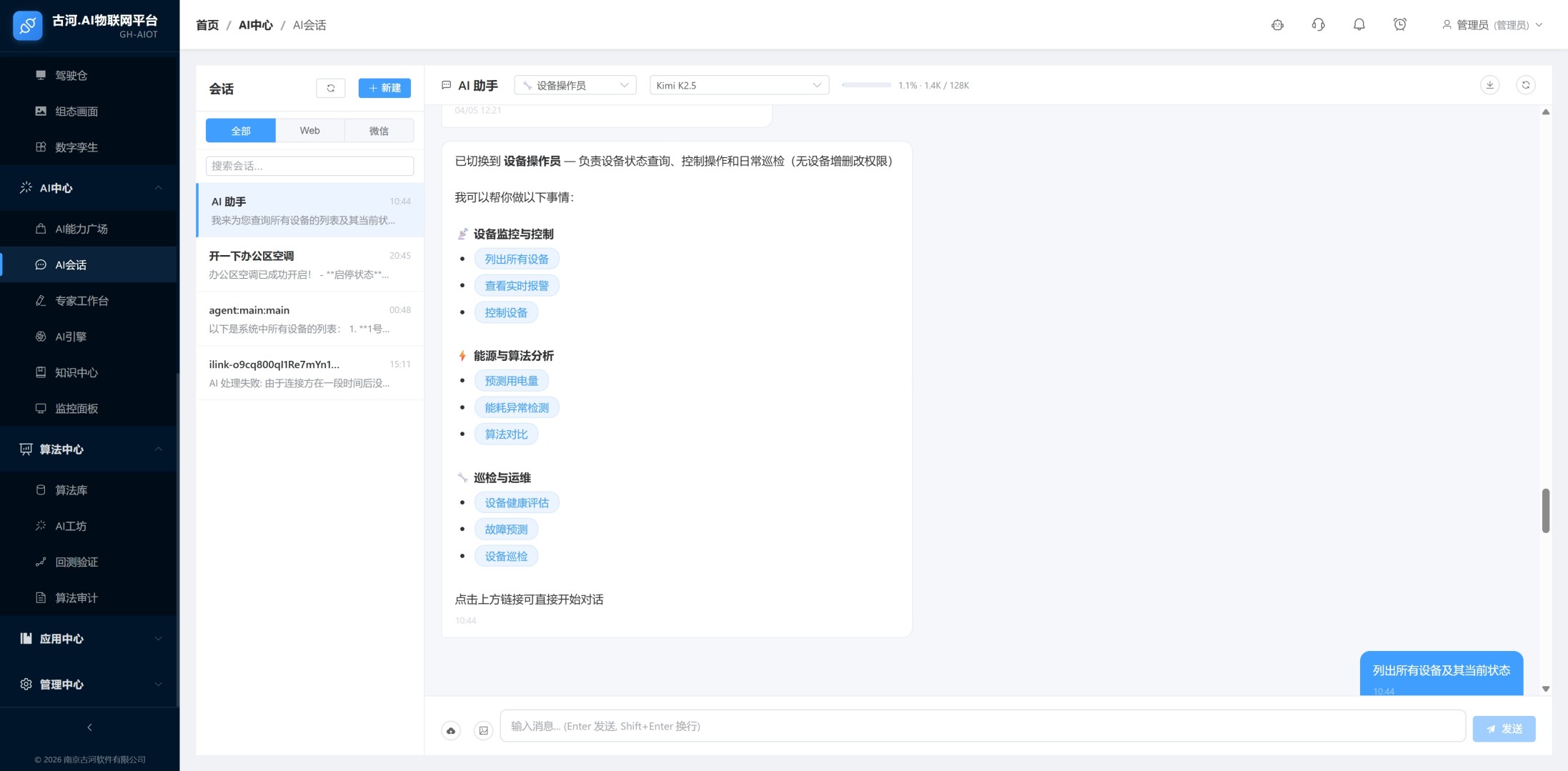The width and height of the screenshot is (1568, 771).
Task: Refresh the session list with the refresh icon
Action: point(330,88)
